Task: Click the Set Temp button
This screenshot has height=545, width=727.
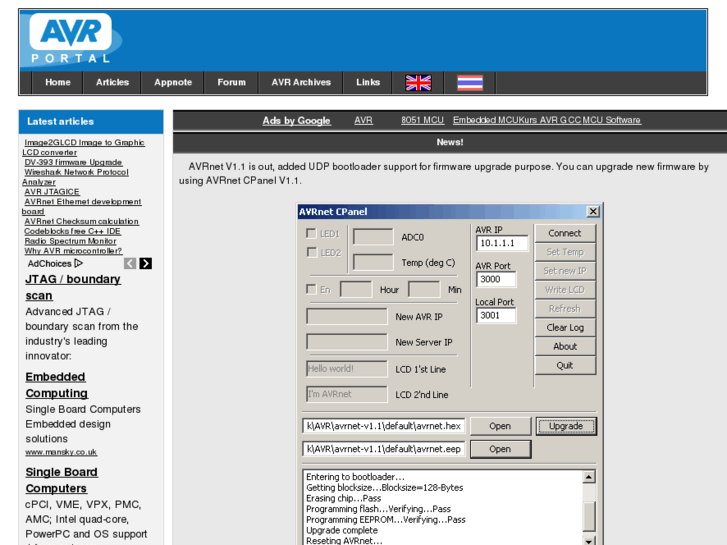Action: click(565, 252)
